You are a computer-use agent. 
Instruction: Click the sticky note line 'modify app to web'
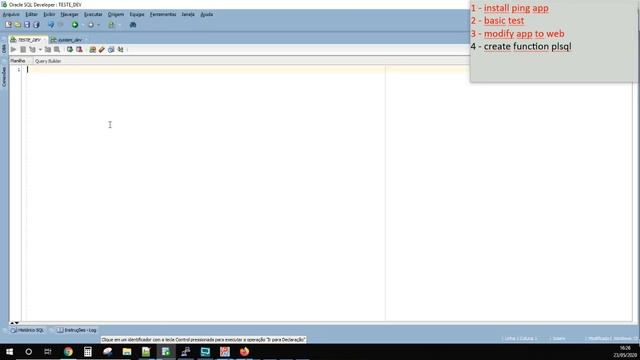click(524, 33)
